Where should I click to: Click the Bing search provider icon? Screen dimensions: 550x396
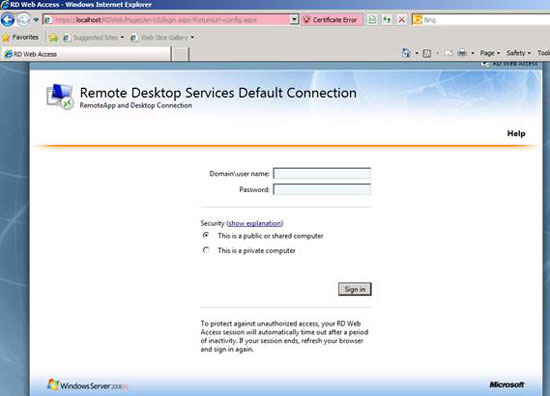(417, 20)
